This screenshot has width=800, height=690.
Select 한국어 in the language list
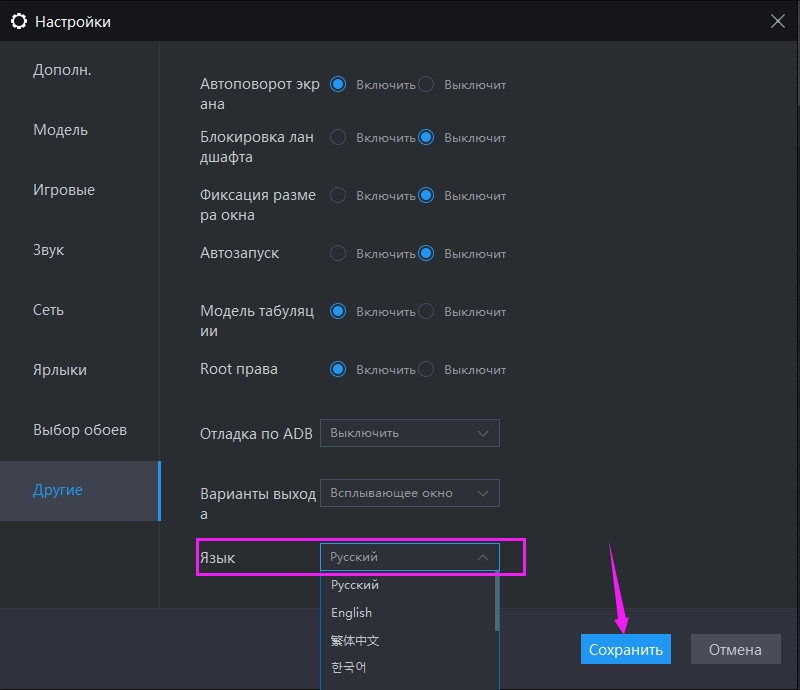(349, 667)
